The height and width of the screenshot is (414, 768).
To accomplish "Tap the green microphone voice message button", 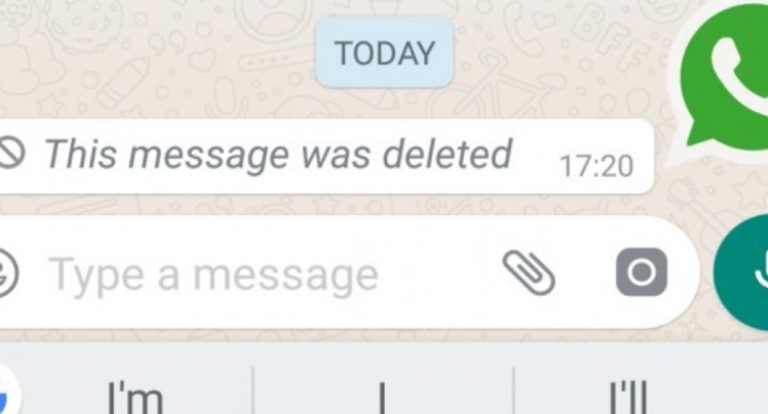I will (742, 272).
